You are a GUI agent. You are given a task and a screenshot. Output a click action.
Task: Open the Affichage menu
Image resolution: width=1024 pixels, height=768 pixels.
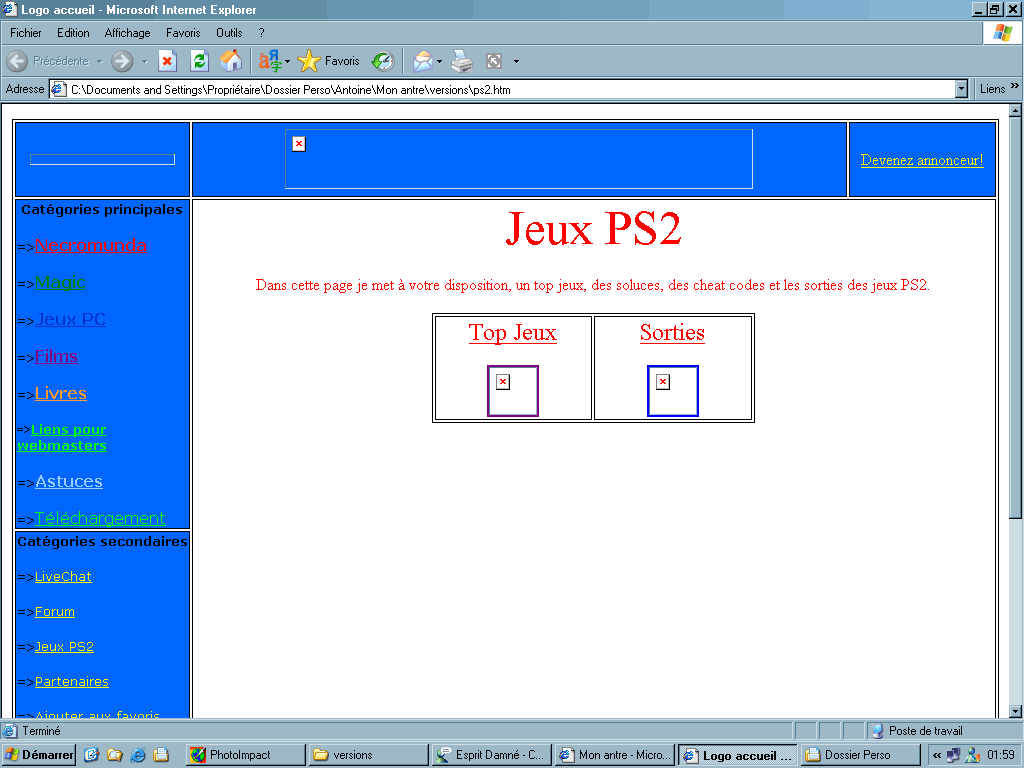click(127, 33)
